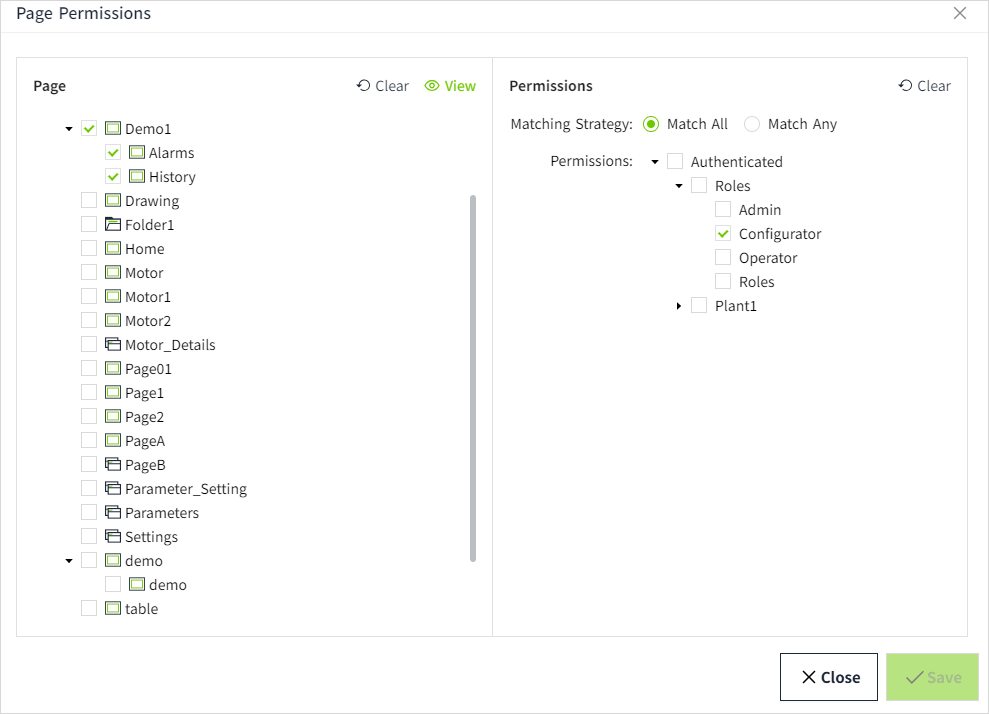This screenshot has height=714, width=989.
Task: Click the Parameter_Setting page icon
Action: (113, 489)
